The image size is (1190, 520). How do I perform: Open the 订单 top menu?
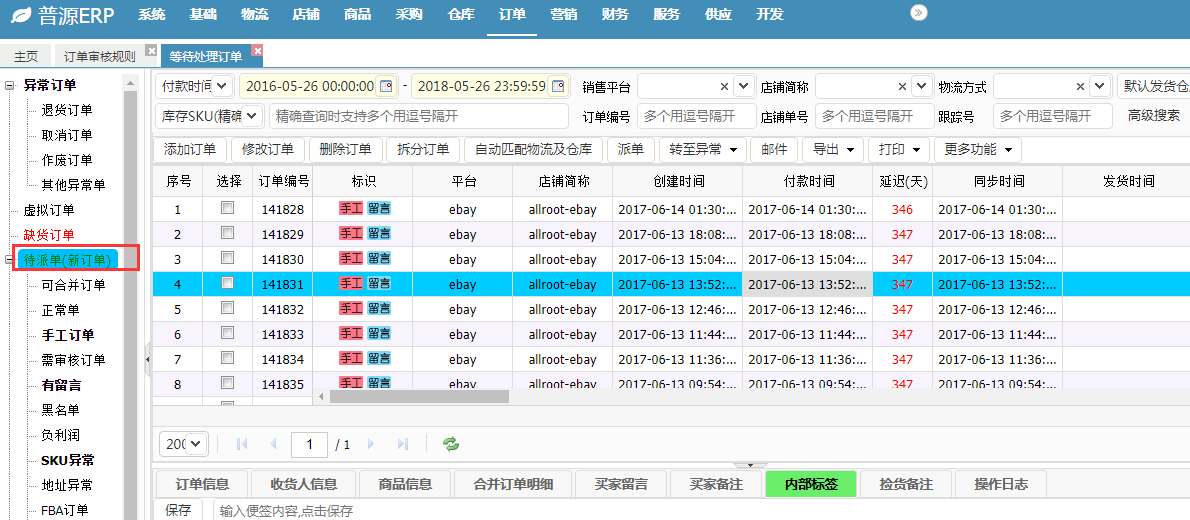pyautogui.click(x=512, y=14)
